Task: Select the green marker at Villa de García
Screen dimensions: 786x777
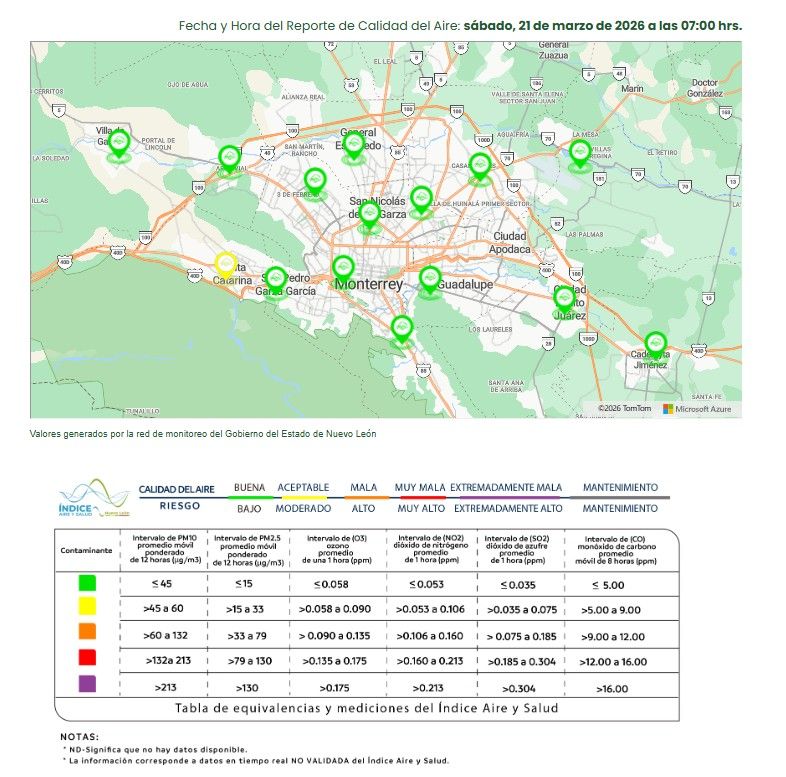Action: (x=119, y=143)
